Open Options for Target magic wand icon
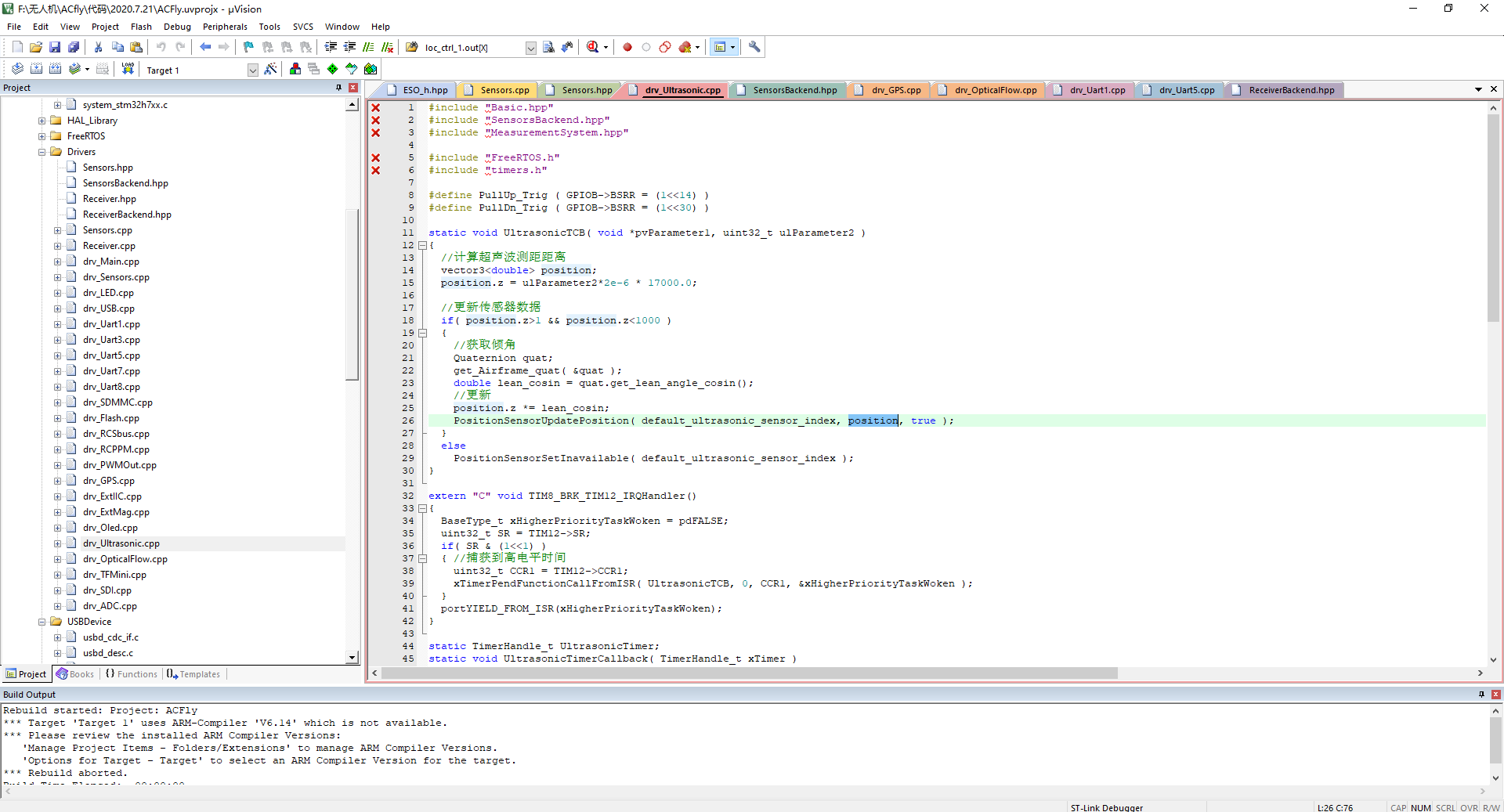 271,69
